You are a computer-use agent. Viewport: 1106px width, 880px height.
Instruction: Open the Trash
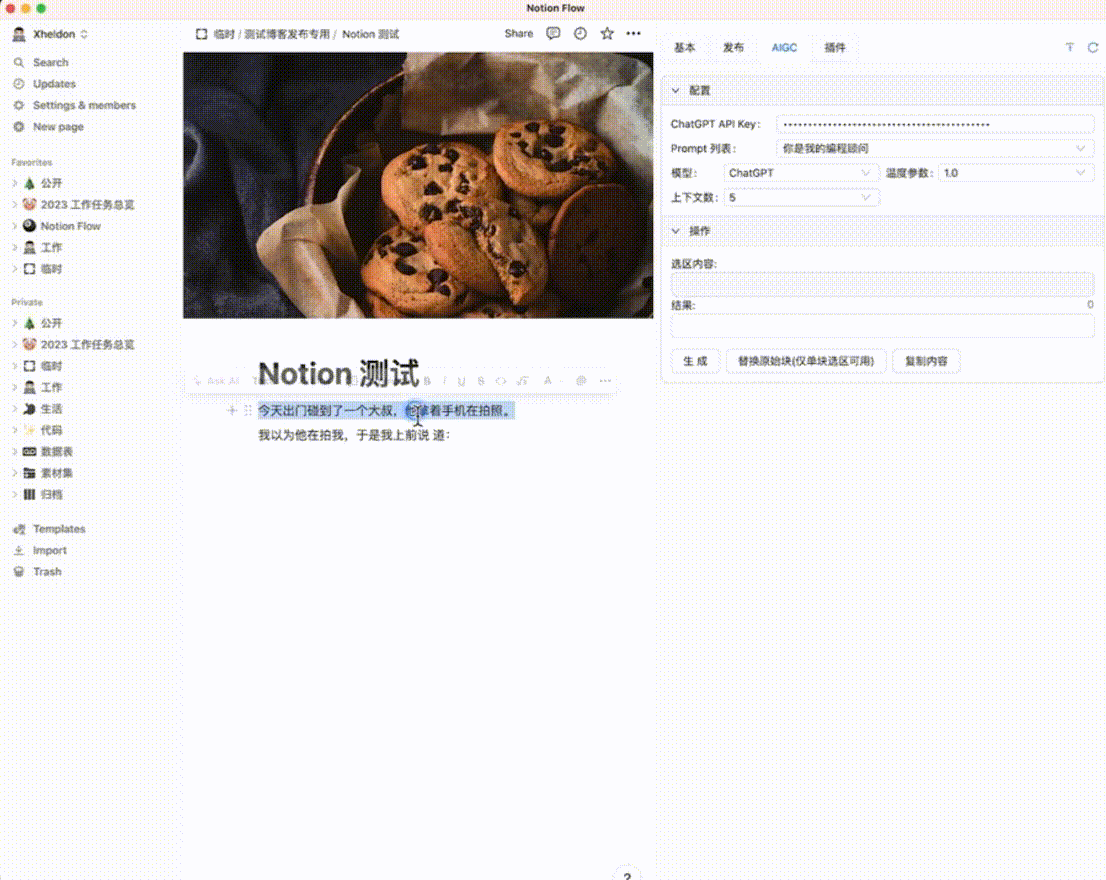[47, 571]
